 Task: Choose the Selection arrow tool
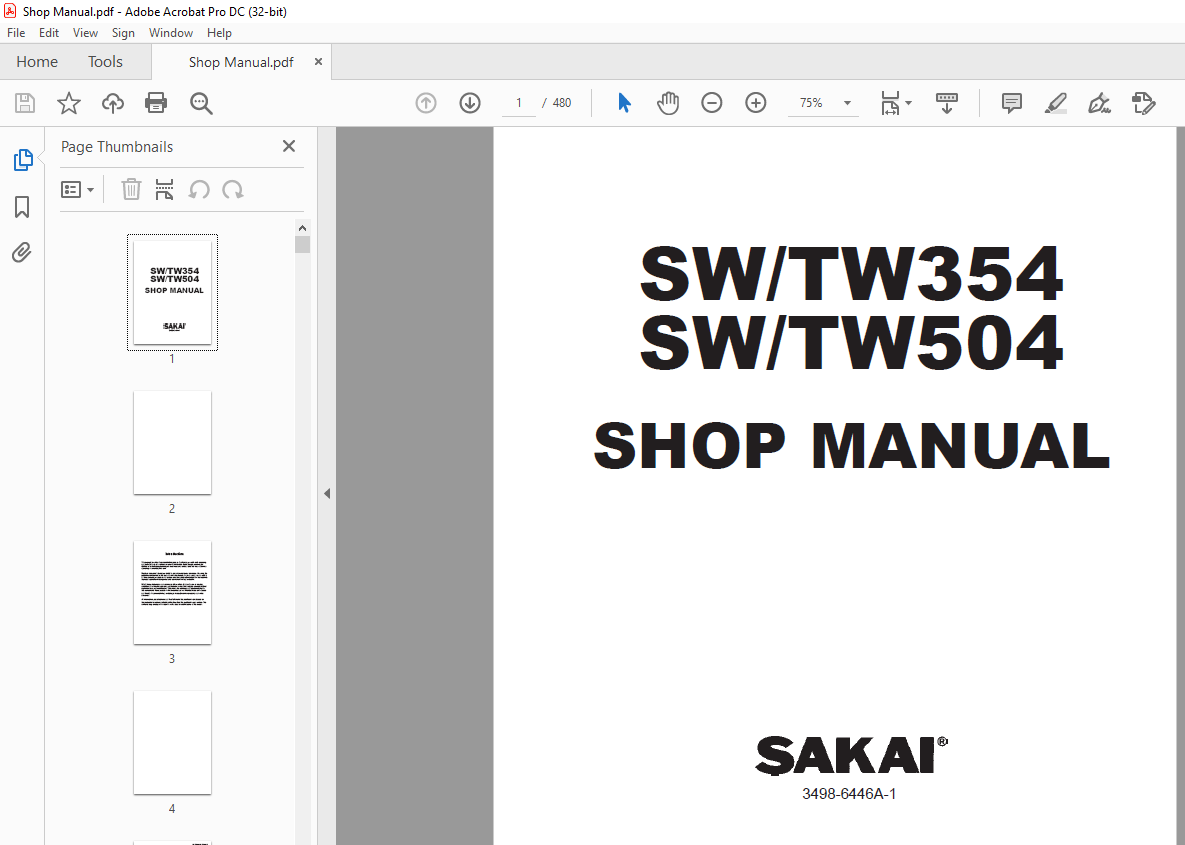(624, 103)
